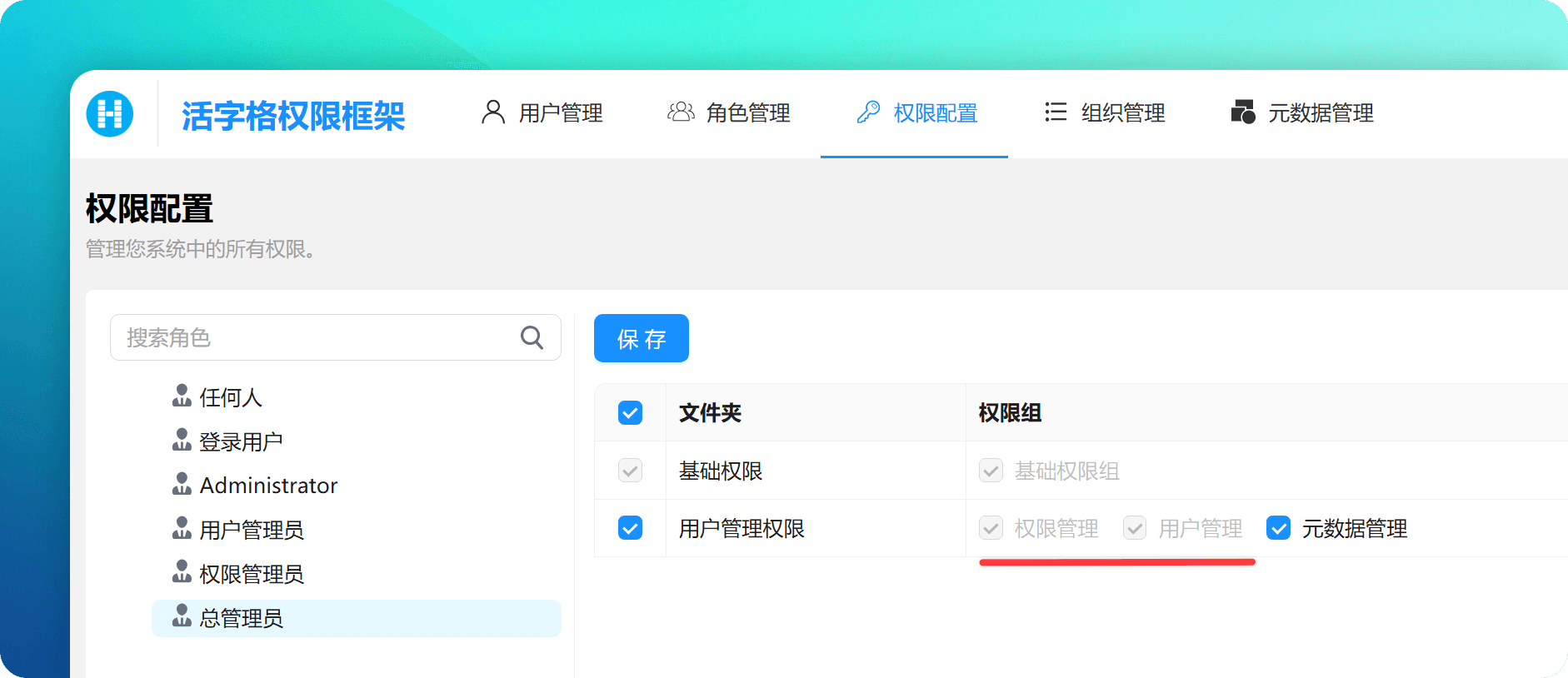Click the 用户管理权限 folder name cell
The height and width of the screenshot is (678, 1568).
point(742,529)
